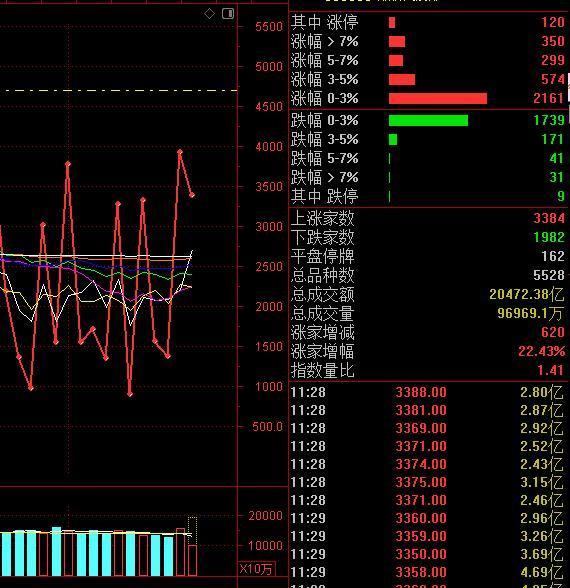
Task: Select the tick row with price 3350.00
Action: click(x=428, y=554)
